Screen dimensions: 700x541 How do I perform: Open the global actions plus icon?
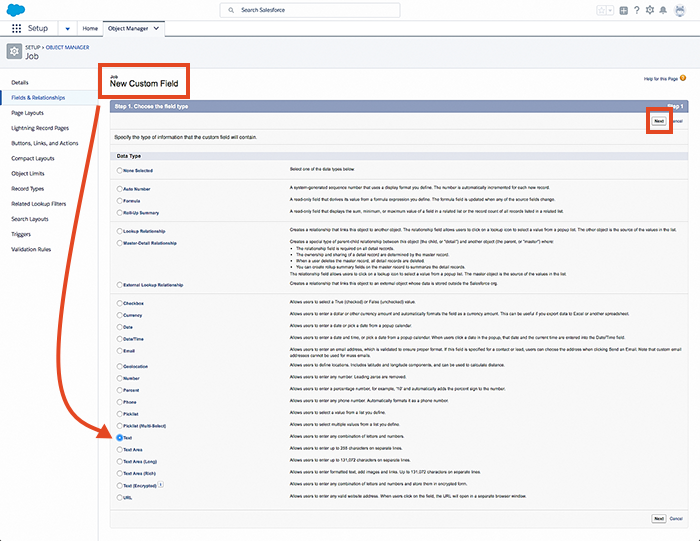click(x=624, y=10)
